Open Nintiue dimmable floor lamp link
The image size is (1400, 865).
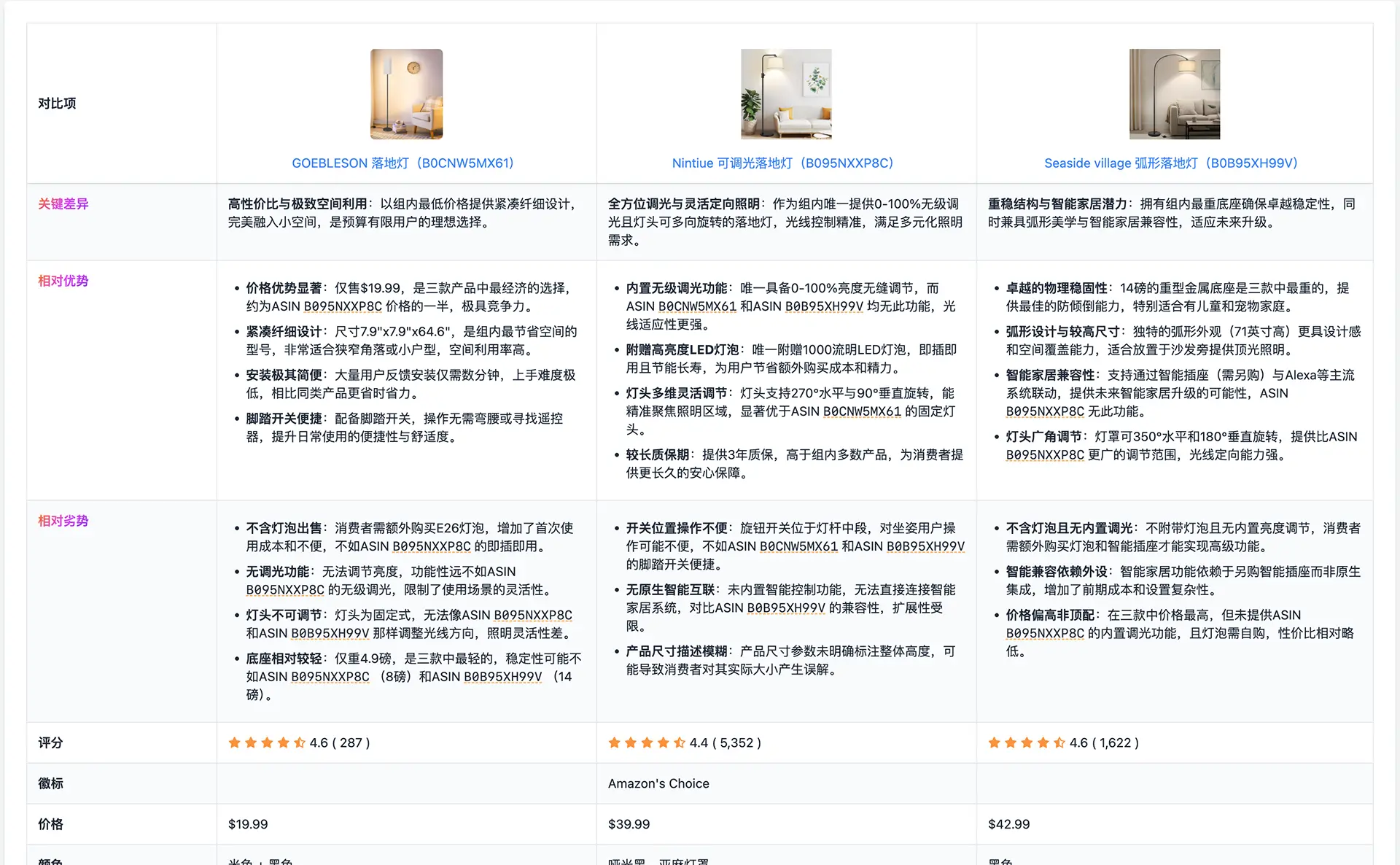(x=782, y=163)
